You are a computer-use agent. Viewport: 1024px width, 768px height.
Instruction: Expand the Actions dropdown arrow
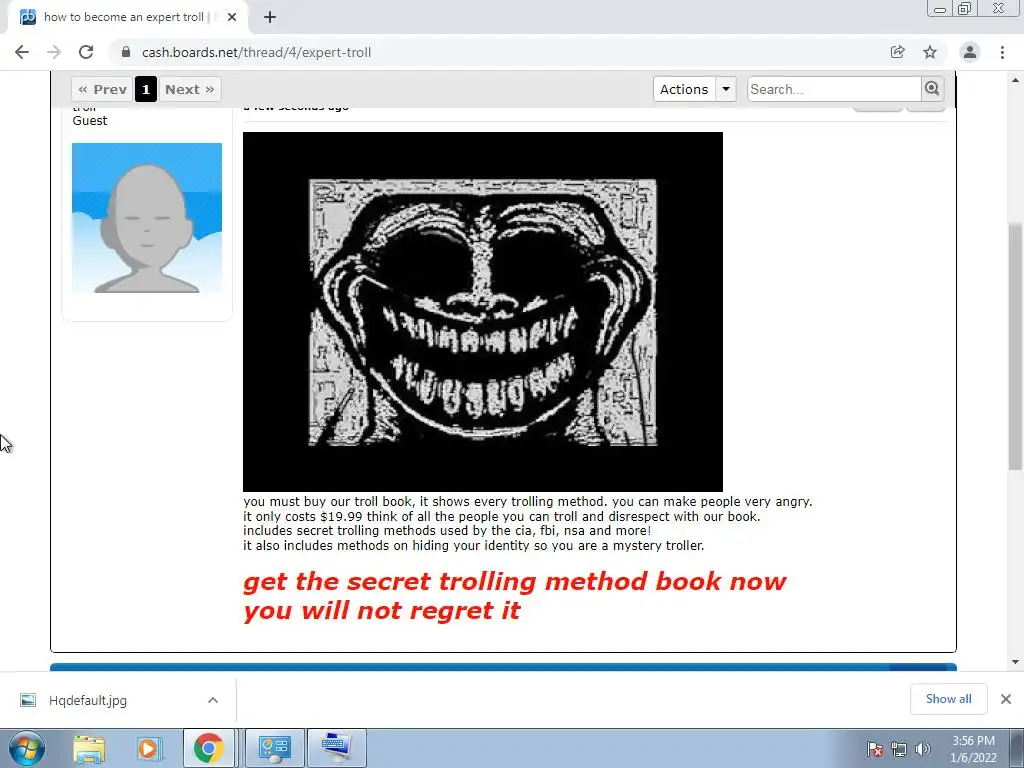[726, 89]
